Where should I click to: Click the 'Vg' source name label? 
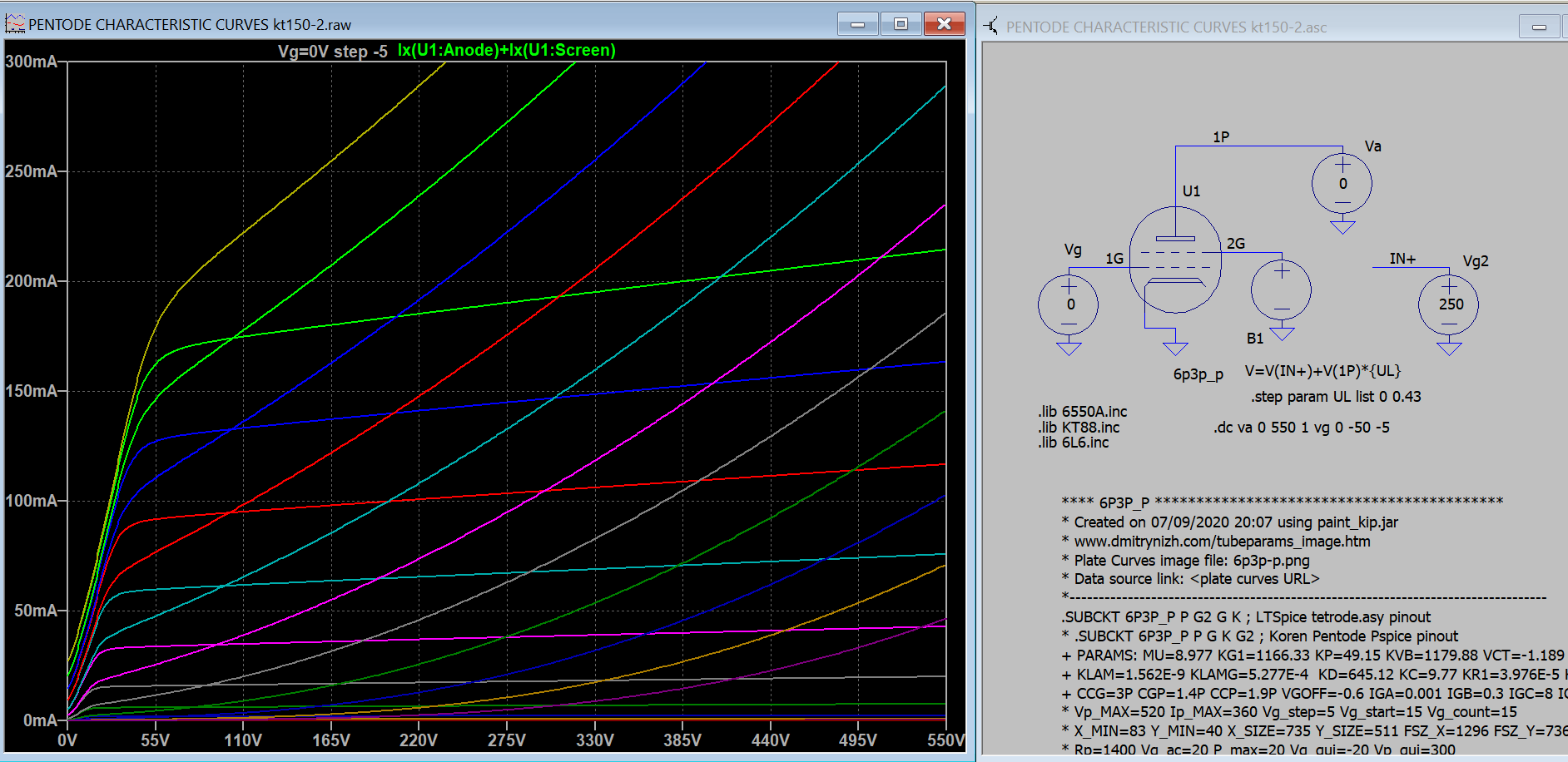click(1073, 250)
